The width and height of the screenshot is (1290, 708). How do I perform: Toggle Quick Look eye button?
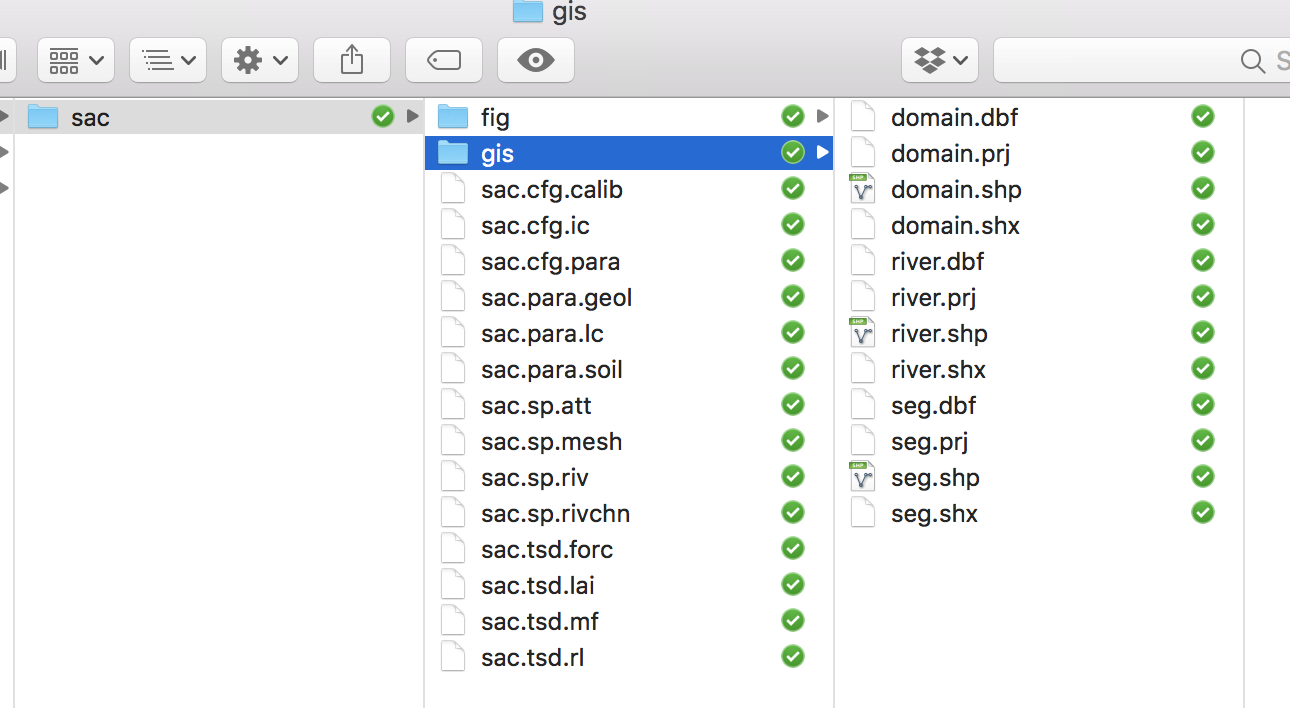(x=535, y=61)
